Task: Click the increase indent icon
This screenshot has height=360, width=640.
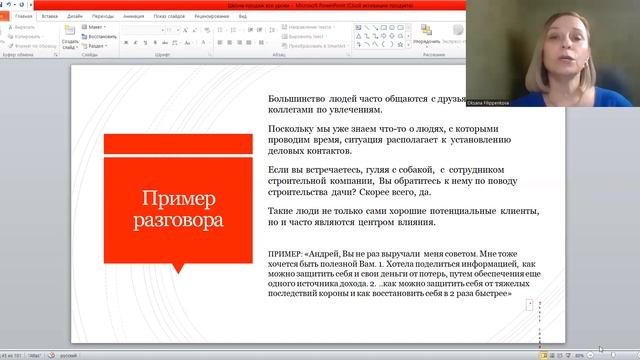Action: pos(260,30)
